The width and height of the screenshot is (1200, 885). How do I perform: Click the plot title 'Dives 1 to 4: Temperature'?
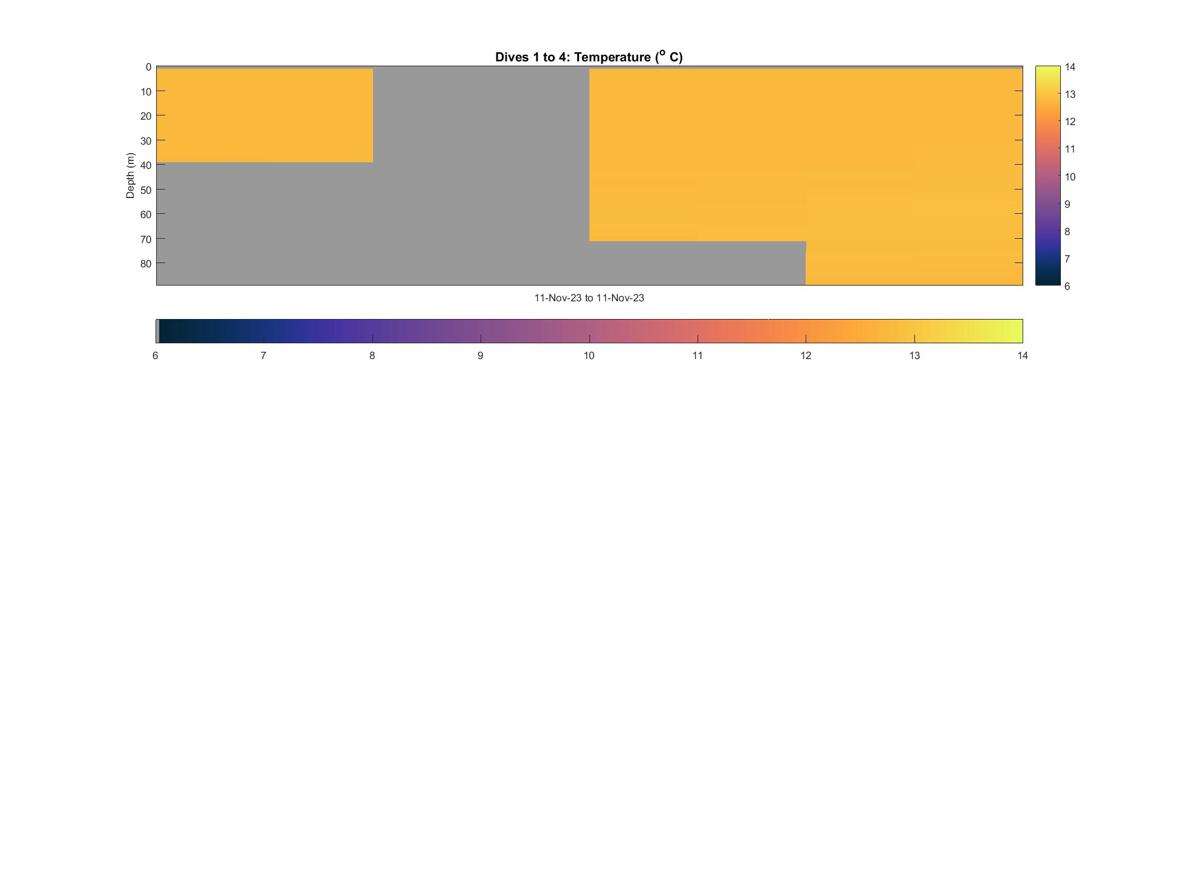pyautogui.click(x=589, y=57)
